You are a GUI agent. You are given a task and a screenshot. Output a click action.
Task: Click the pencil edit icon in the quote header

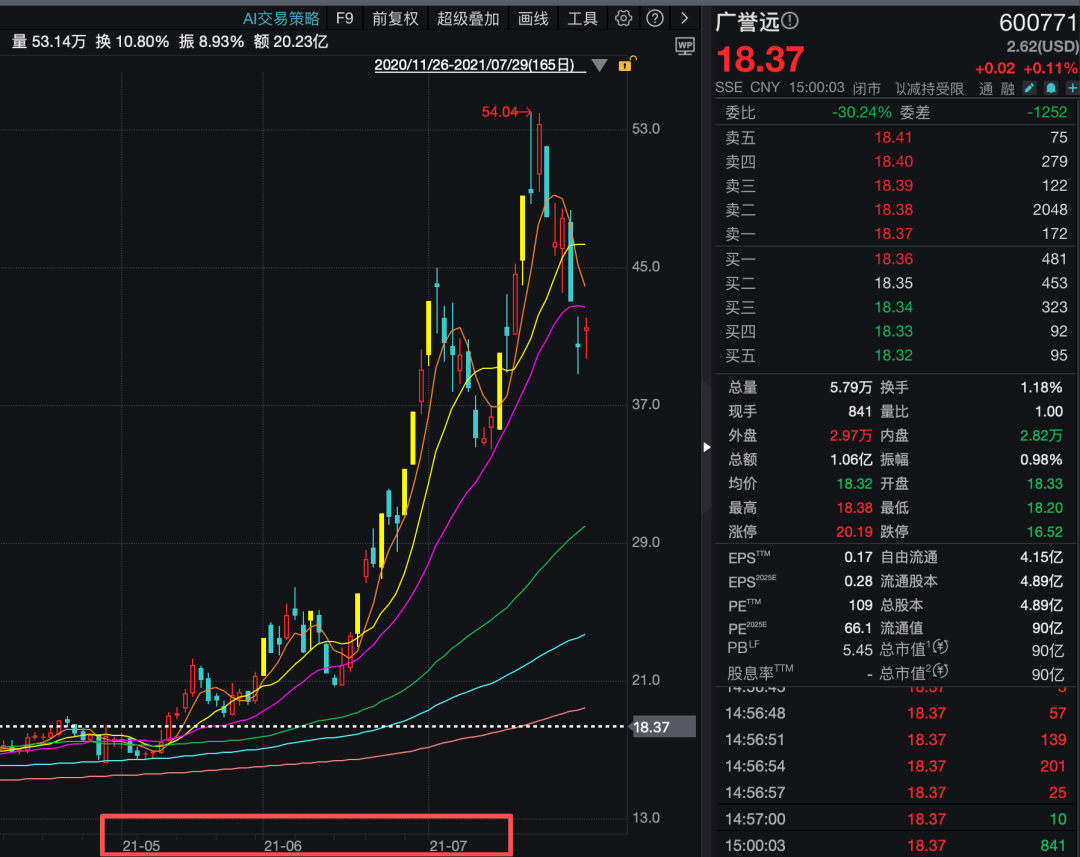pos(1029,87)
